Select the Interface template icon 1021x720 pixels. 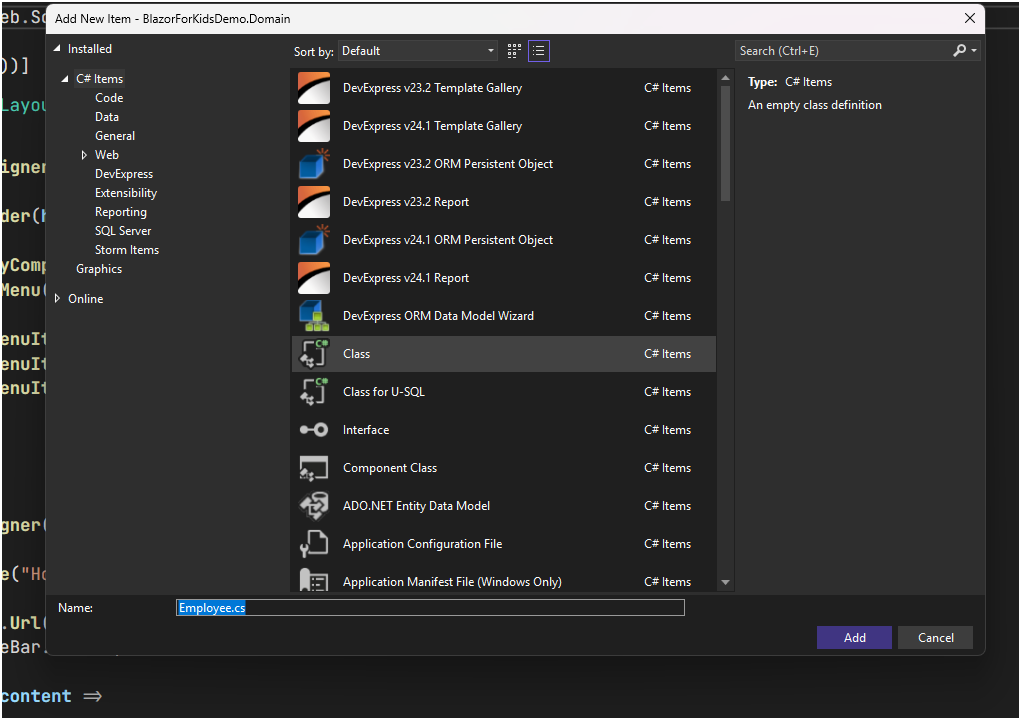(x=314, y=430)
